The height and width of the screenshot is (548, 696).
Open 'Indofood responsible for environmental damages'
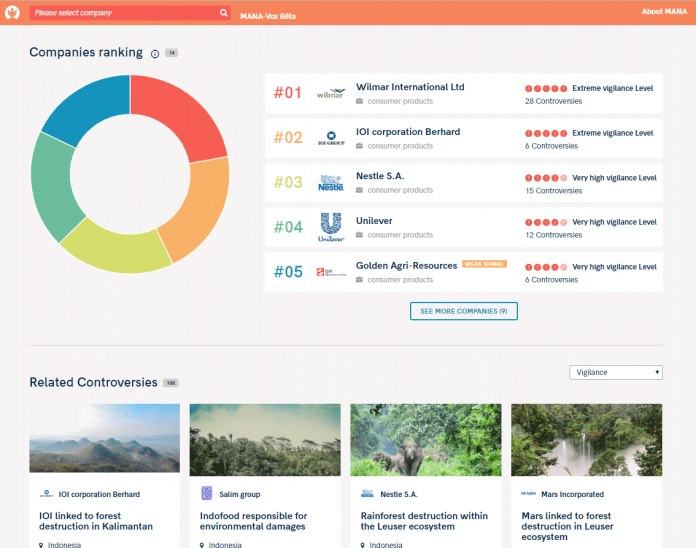253,521
